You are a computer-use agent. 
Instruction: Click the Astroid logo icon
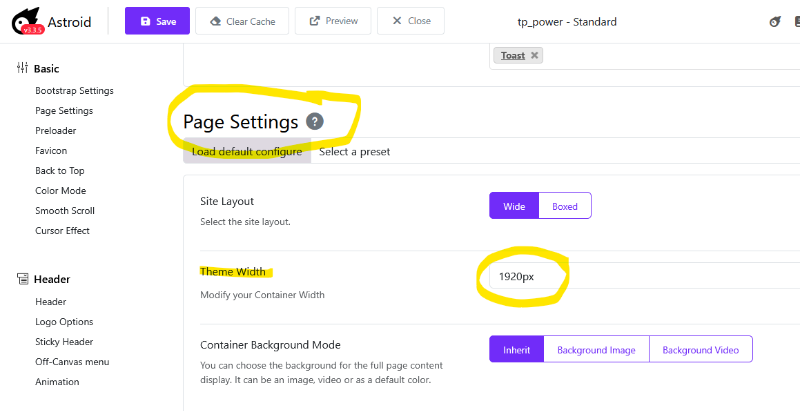point(26,21)
